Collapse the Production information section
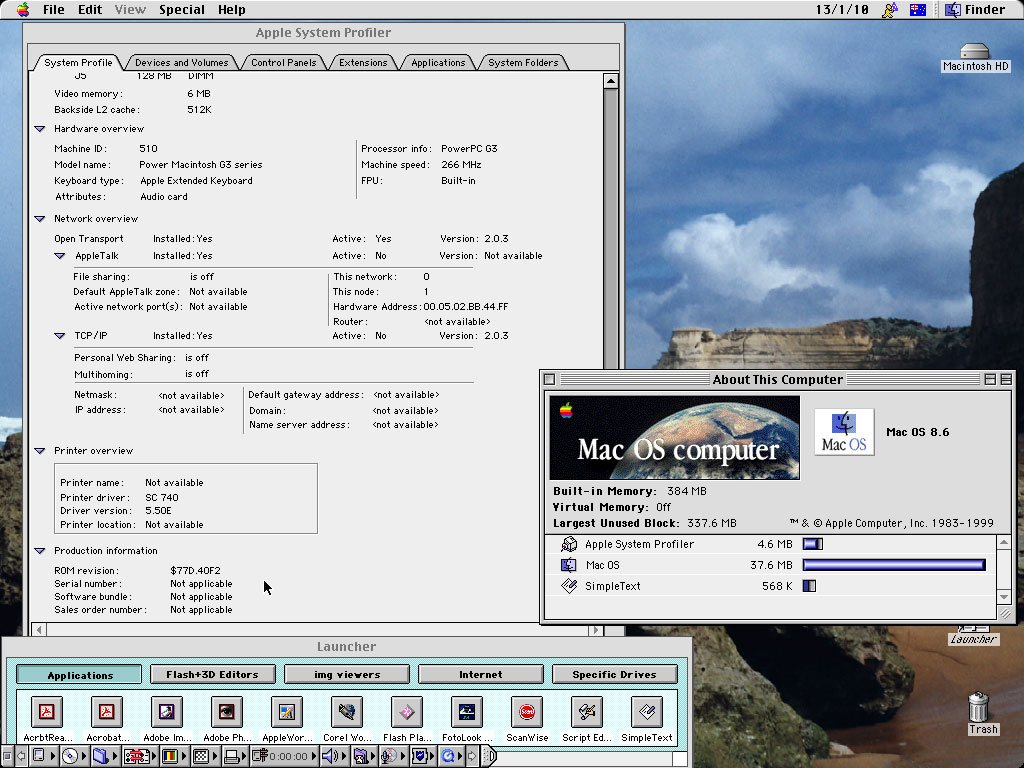This screenshot has height=768, width=1024. 40,551
